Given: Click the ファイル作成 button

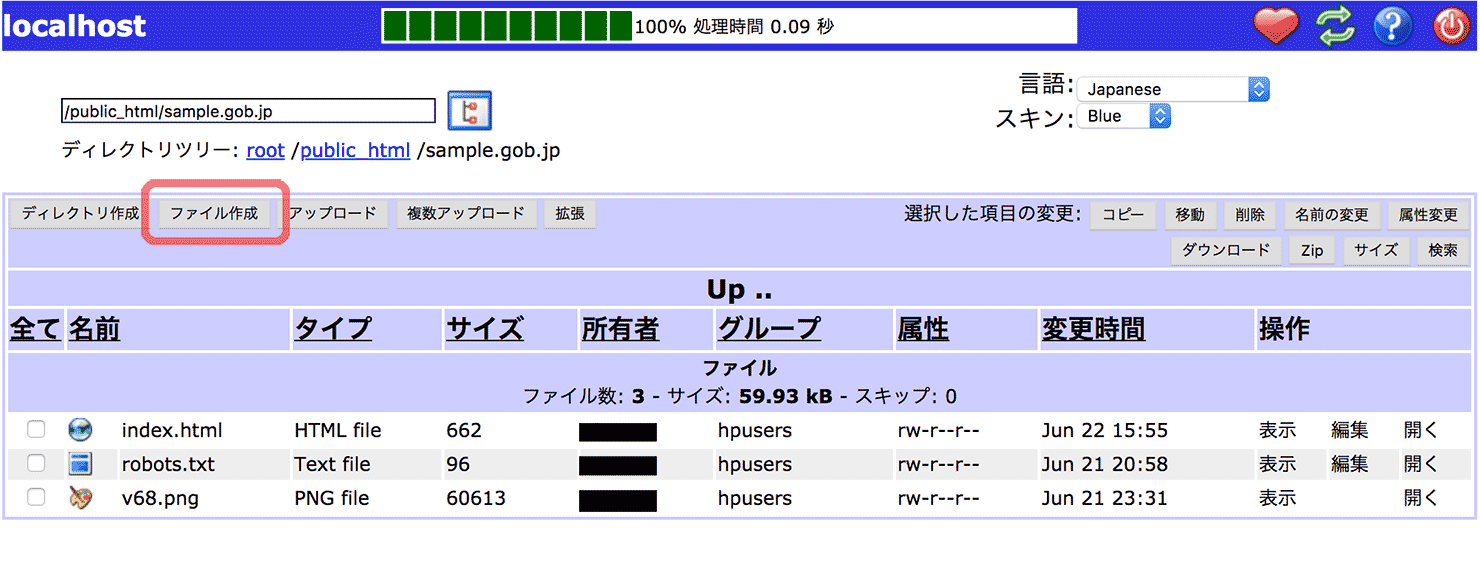Looking at the screenshot, I should pyautogui.click(x=214, y=214).
